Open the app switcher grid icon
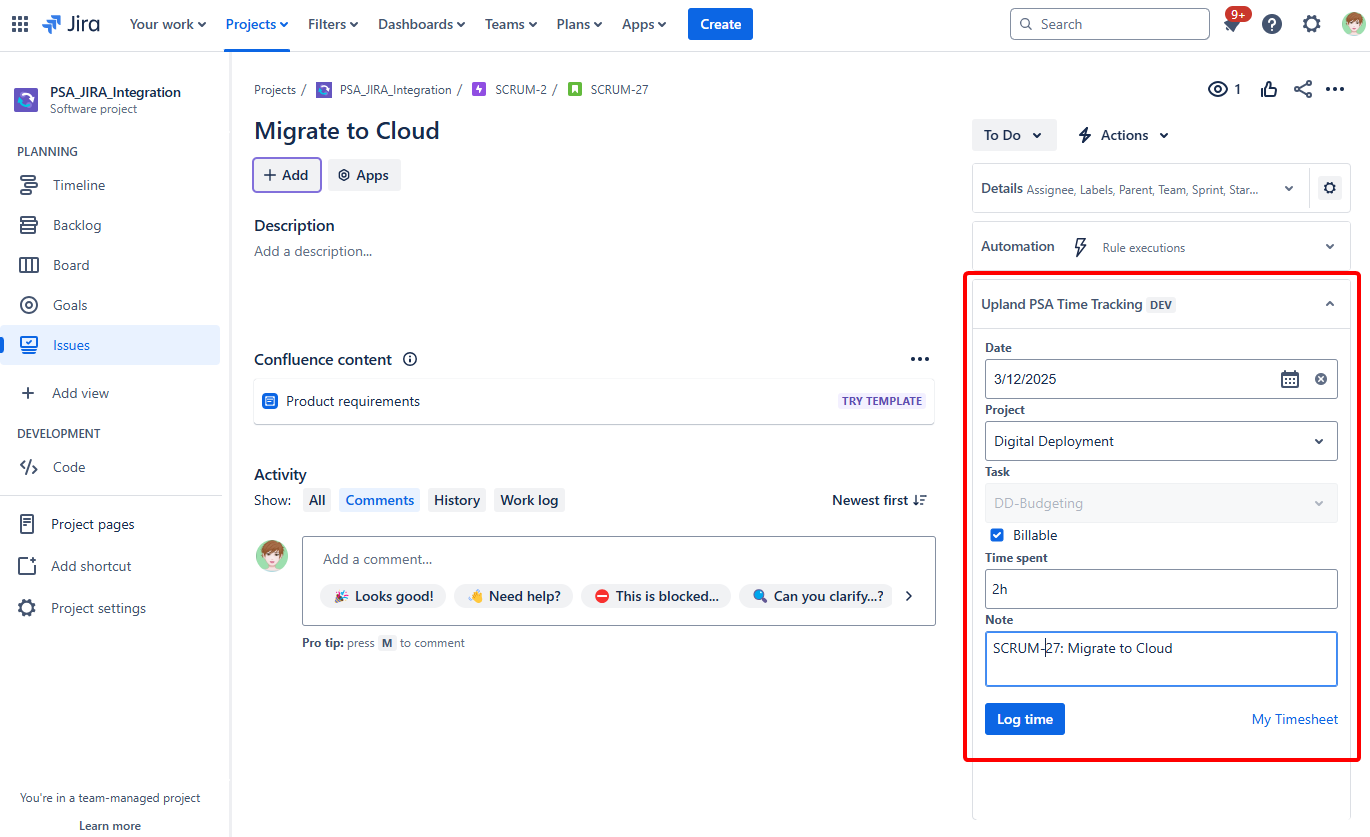 pos(20,24)
